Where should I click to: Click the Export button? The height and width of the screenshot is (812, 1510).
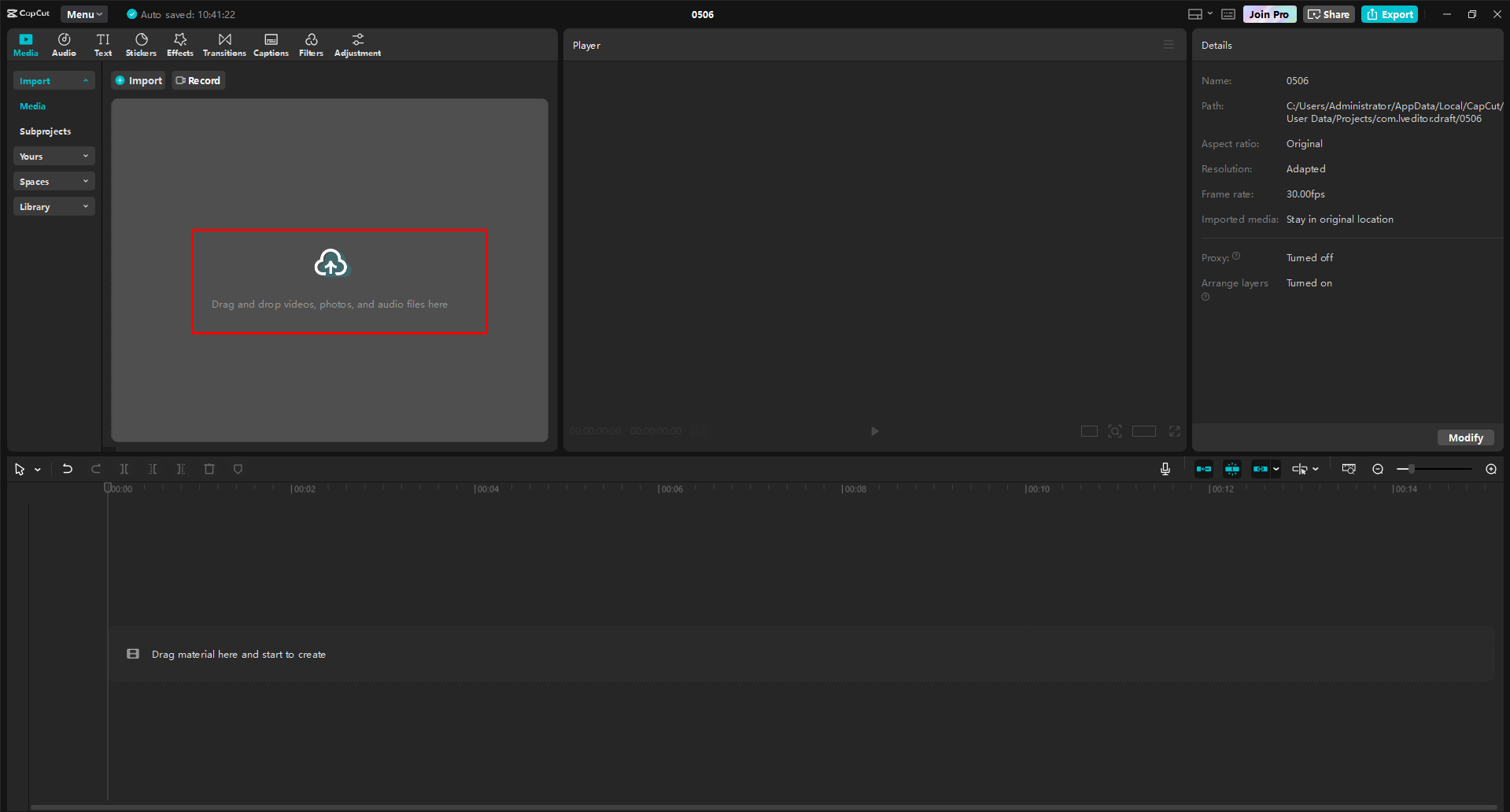click(x=1390, y=14)
